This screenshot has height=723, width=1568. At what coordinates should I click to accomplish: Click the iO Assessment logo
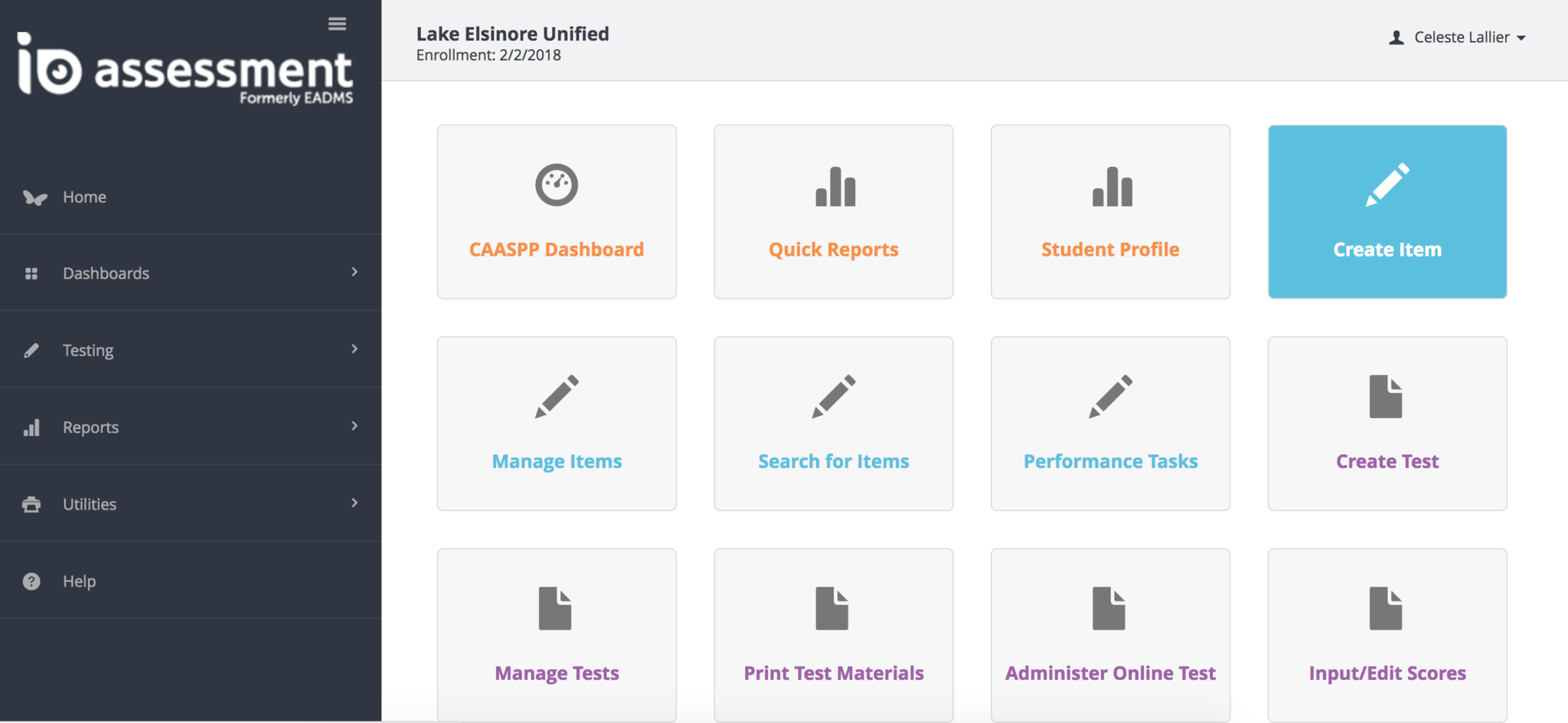tap(185, 69)
